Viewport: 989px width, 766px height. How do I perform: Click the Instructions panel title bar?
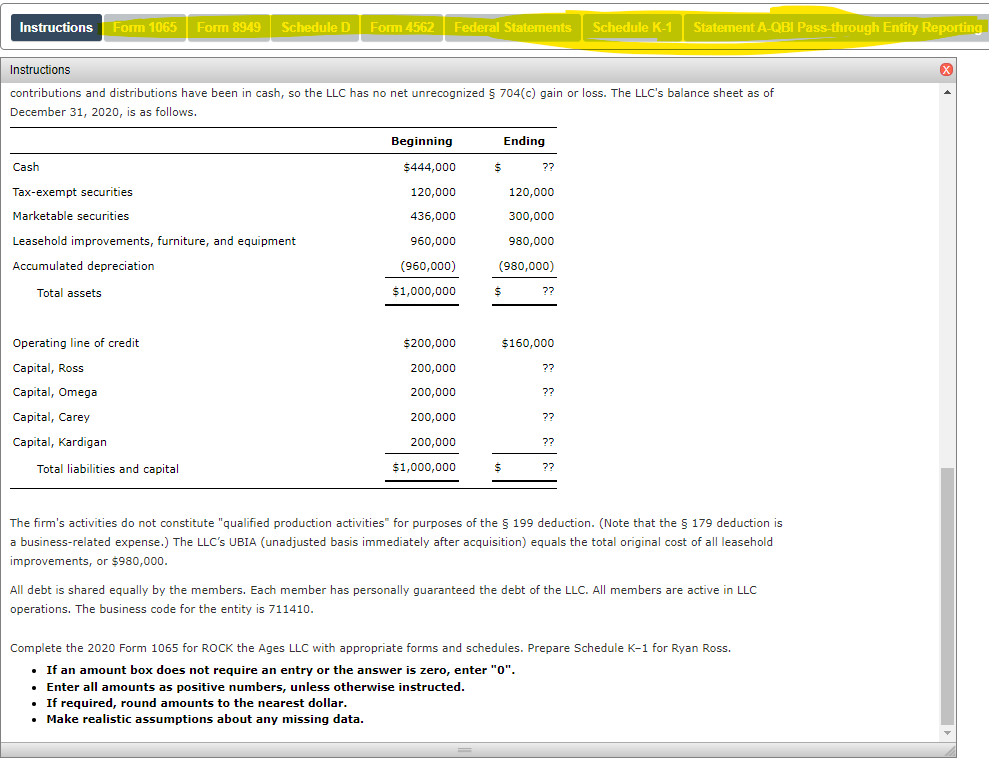tap(300, 69)
